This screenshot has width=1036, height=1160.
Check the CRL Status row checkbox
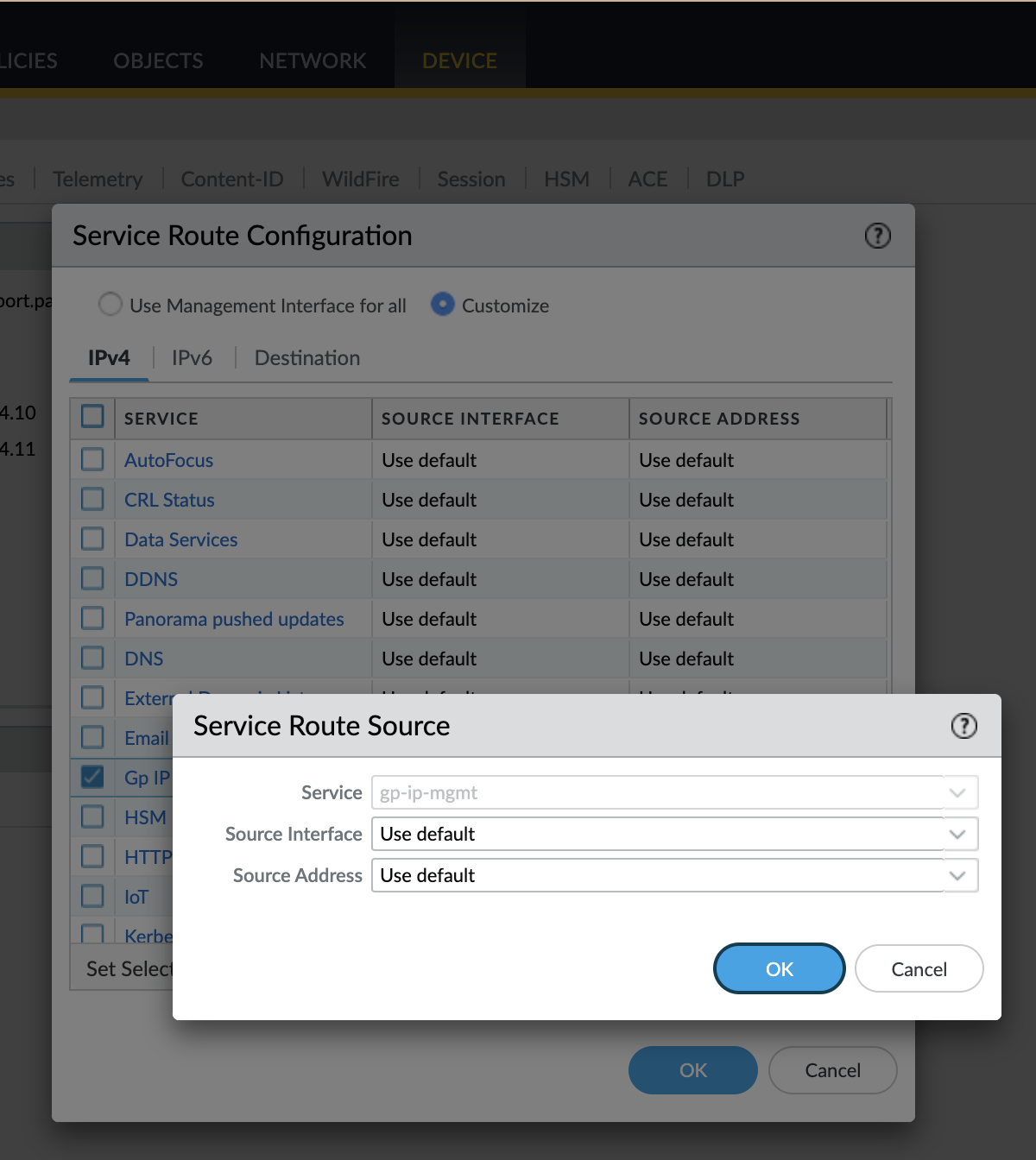(x=92, y=499)
